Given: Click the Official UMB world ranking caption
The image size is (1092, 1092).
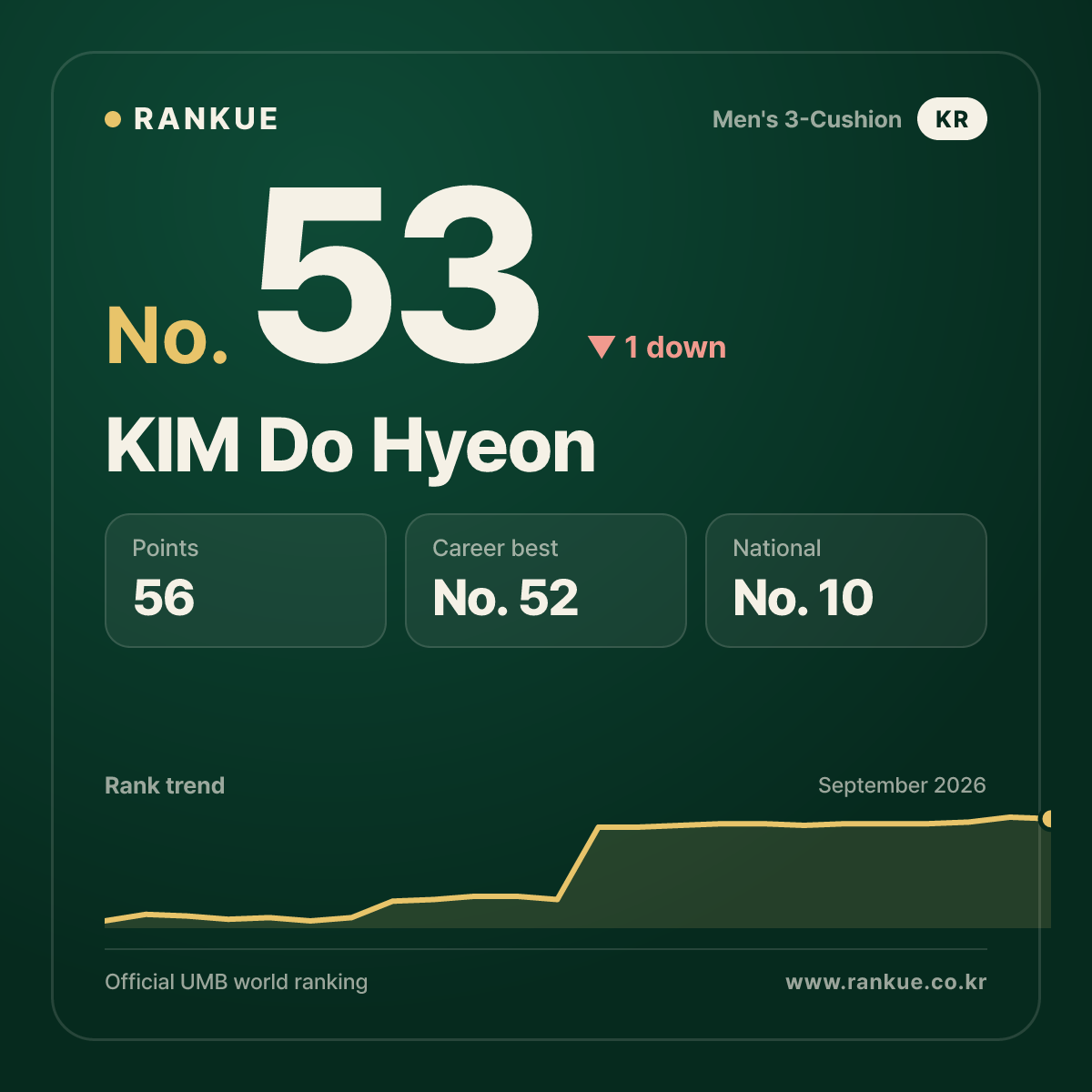Looking at the screenshot, I should (237, 982).
